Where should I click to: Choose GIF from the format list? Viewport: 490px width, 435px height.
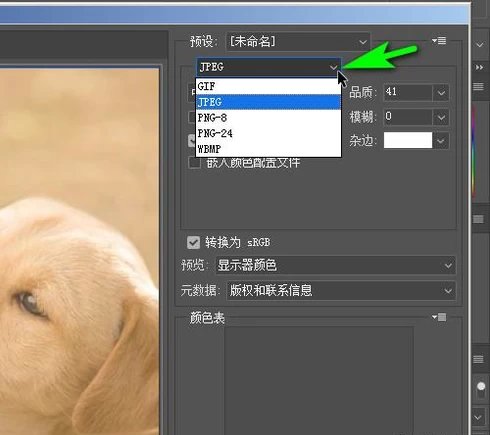click(269, 86)
